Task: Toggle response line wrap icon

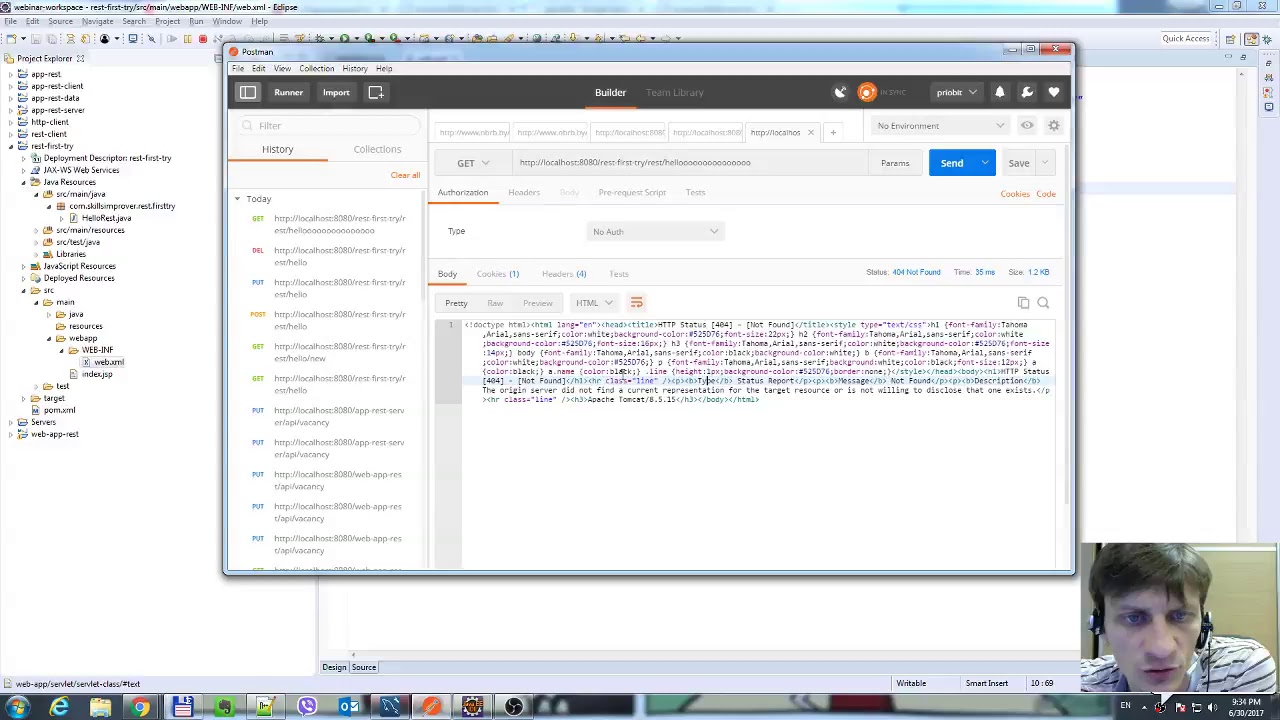Action: point(636,303)
